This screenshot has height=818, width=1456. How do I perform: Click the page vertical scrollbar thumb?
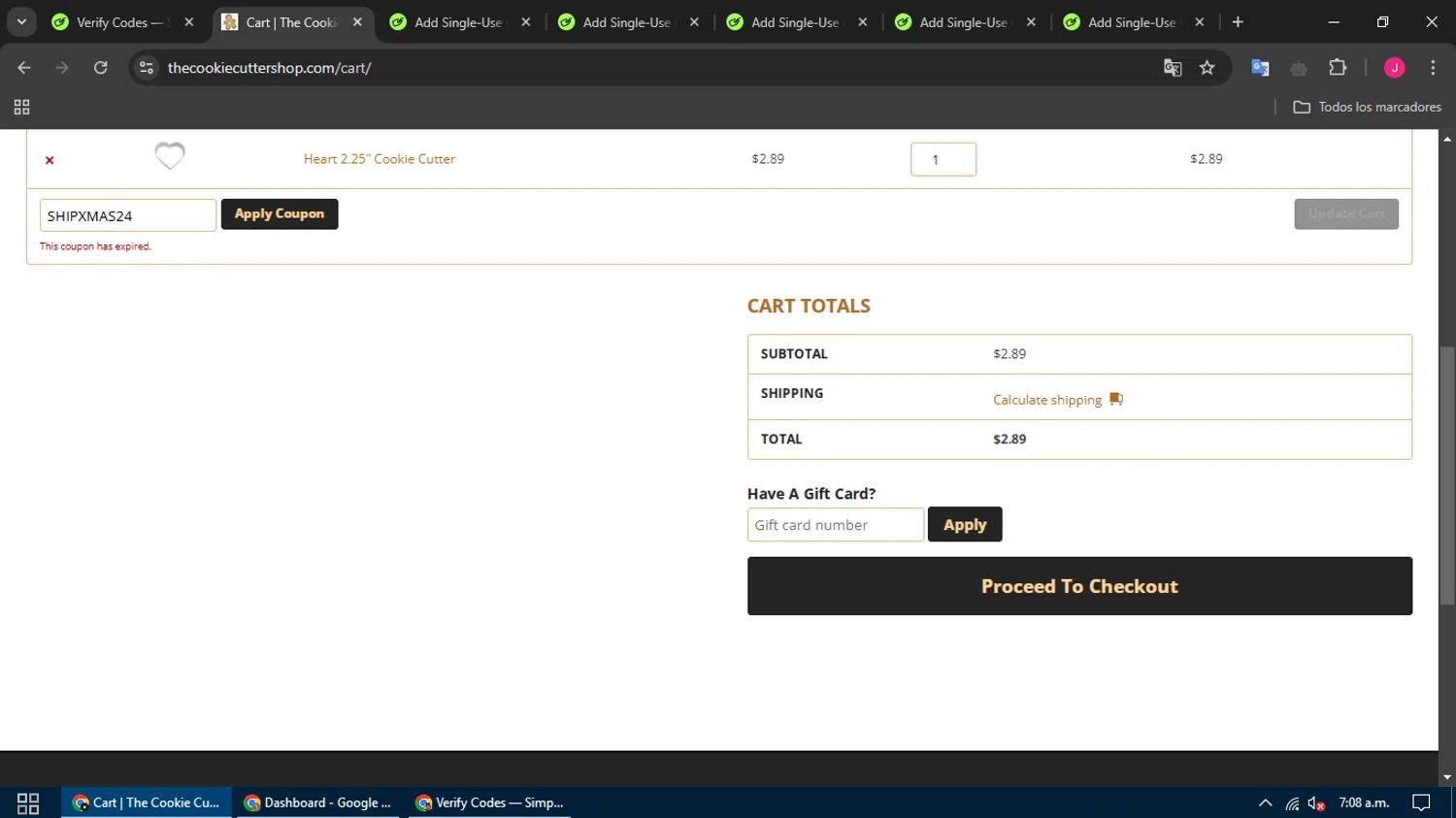click(x=1447, y=475)
